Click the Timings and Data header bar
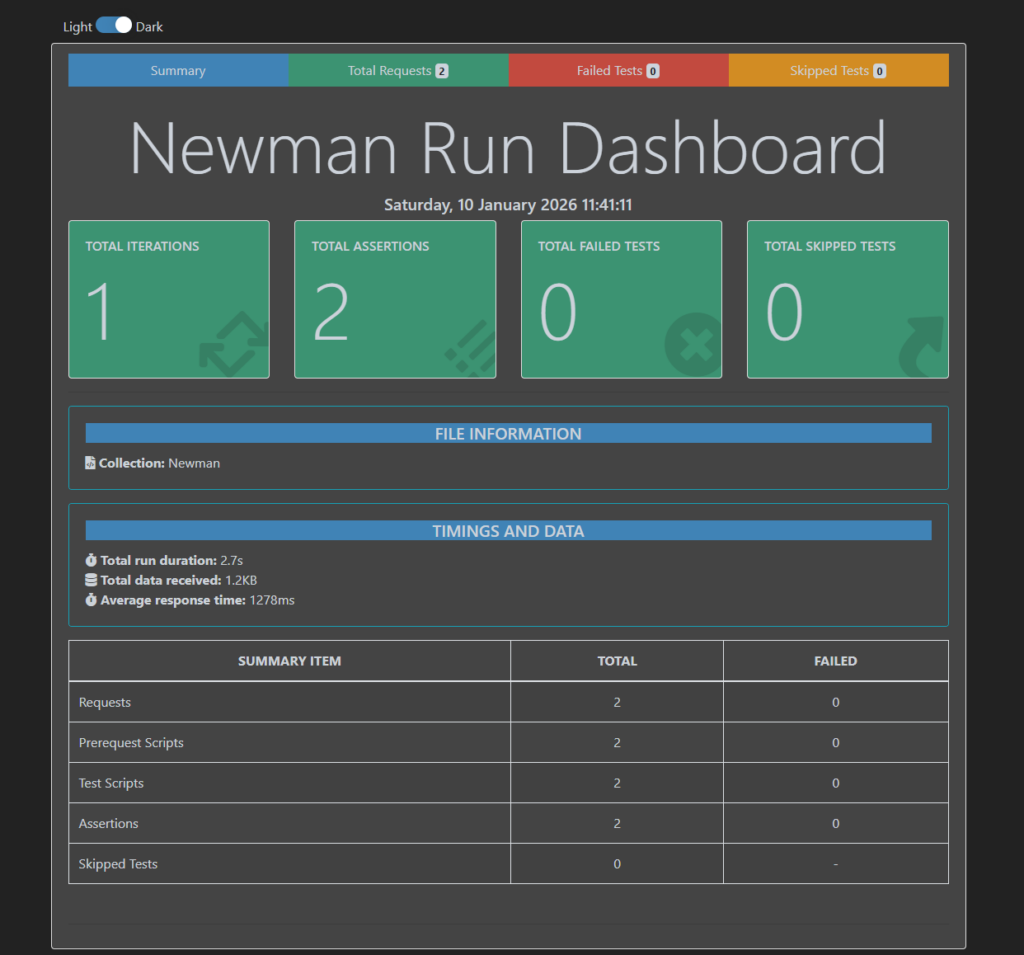Viewport: 1024px width, 955px height. click(508, 531)
